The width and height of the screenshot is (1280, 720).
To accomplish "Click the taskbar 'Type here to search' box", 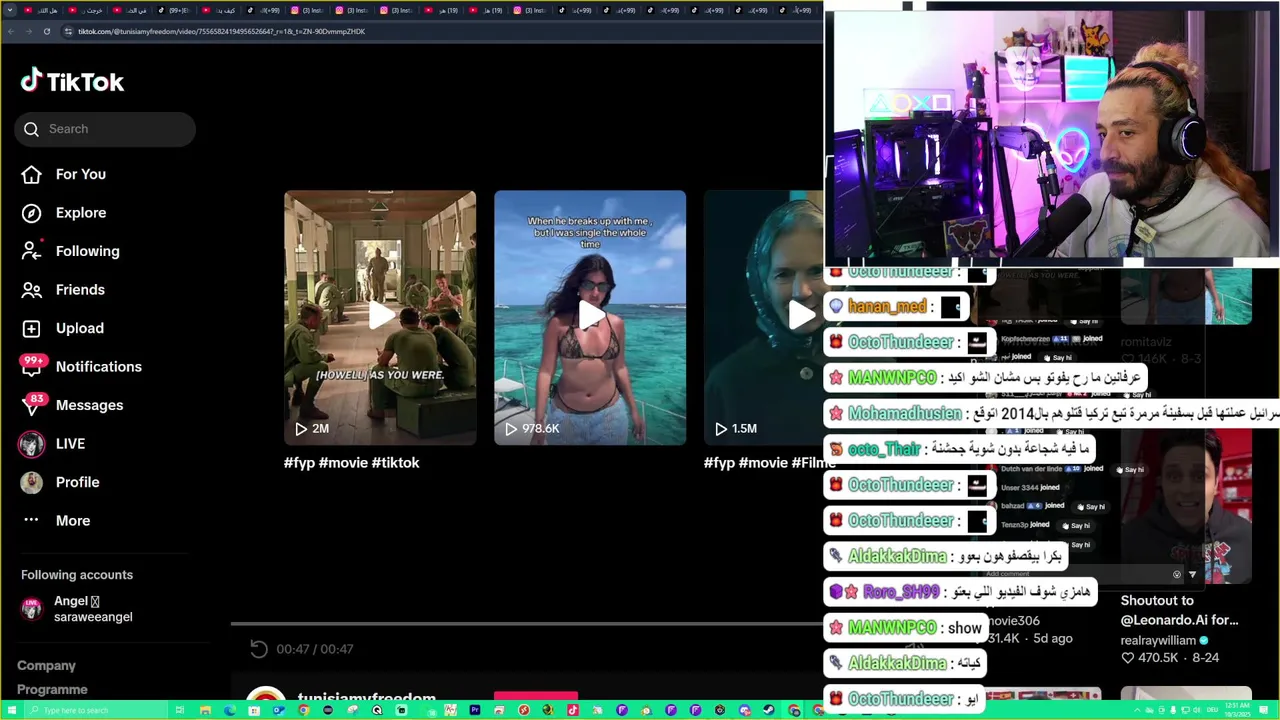I will coord(95,710).
